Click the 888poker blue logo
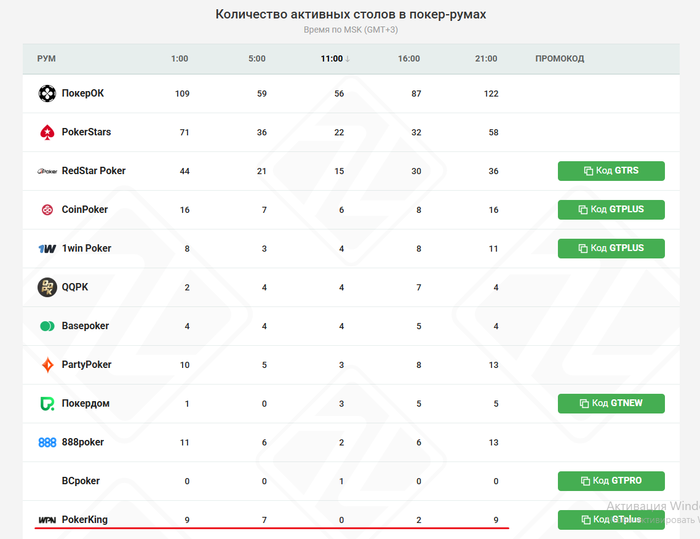Image resolution: width=700 pixels, height=539 pixels. click(47, 442)
